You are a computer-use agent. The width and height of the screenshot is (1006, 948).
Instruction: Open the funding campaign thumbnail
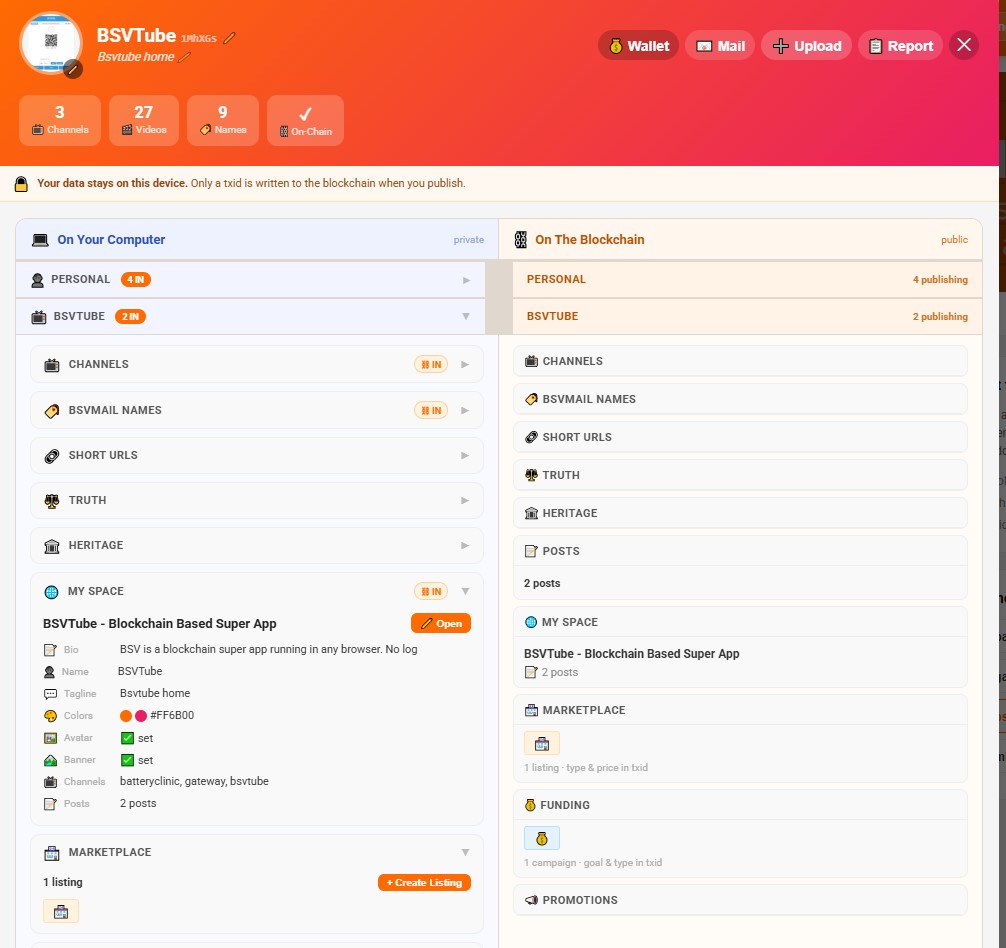tap(542, 838)
